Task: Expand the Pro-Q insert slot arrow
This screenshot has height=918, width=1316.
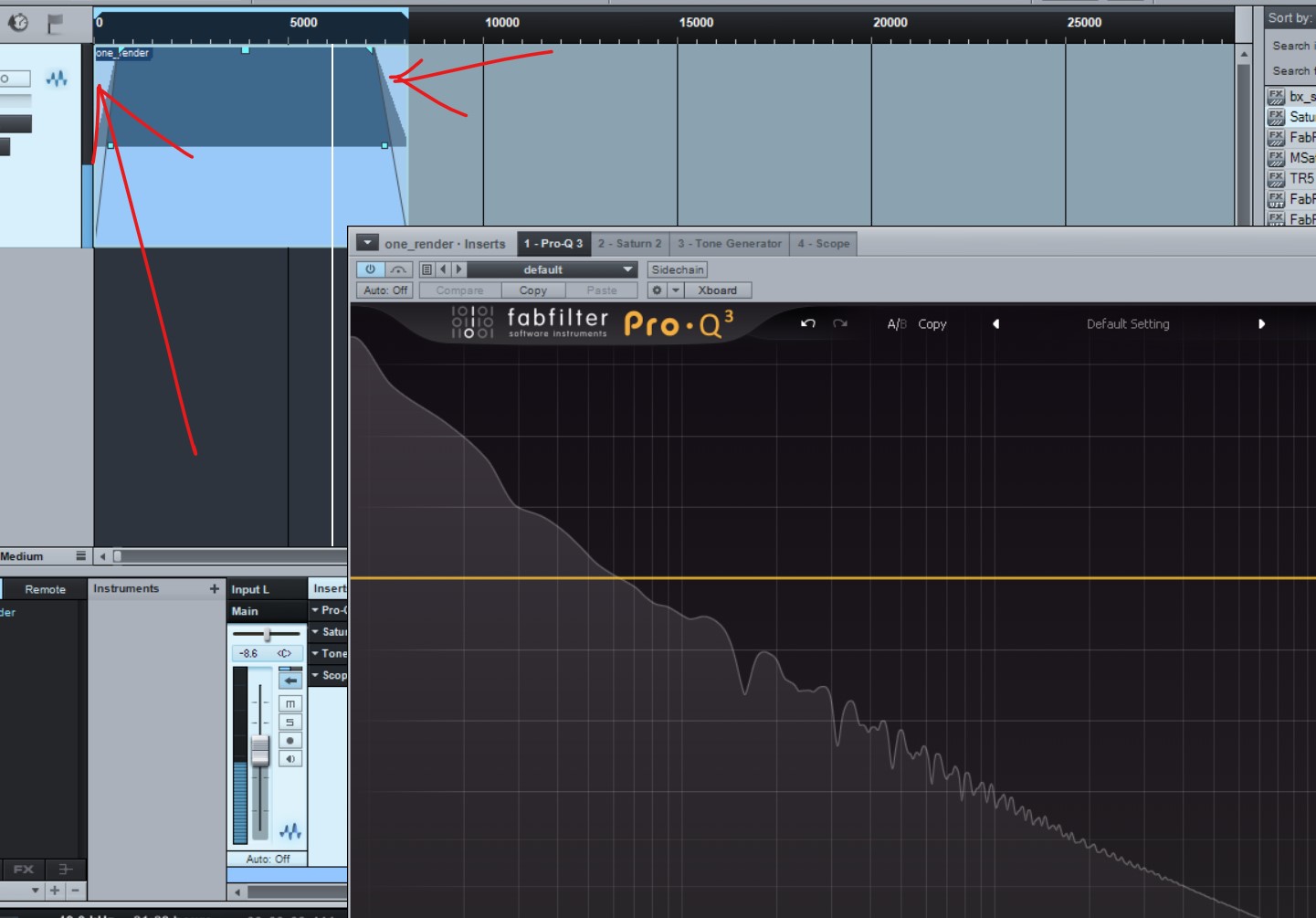Action: click(315, 610)
